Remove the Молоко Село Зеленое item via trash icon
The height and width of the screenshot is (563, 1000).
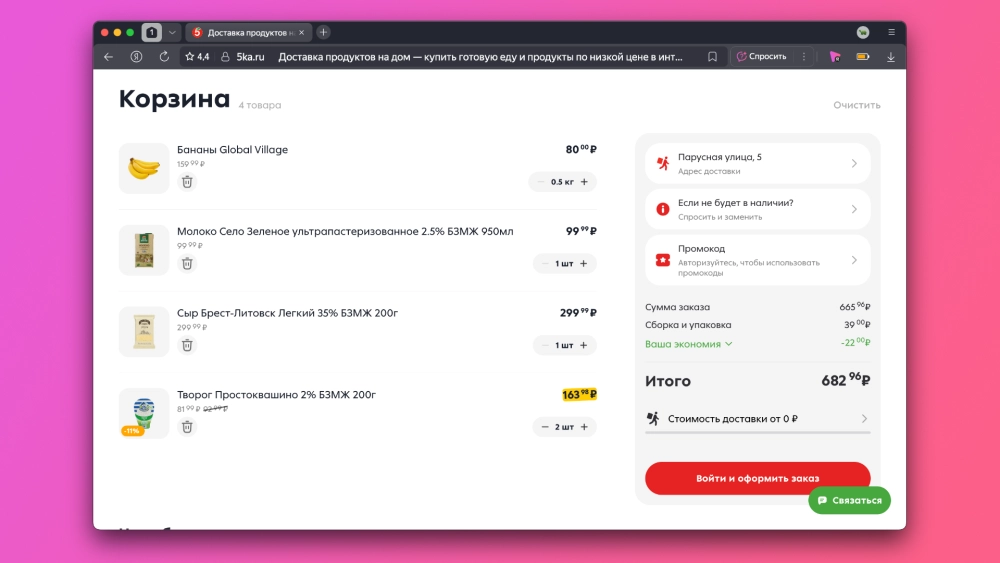(x=187, y=264)
